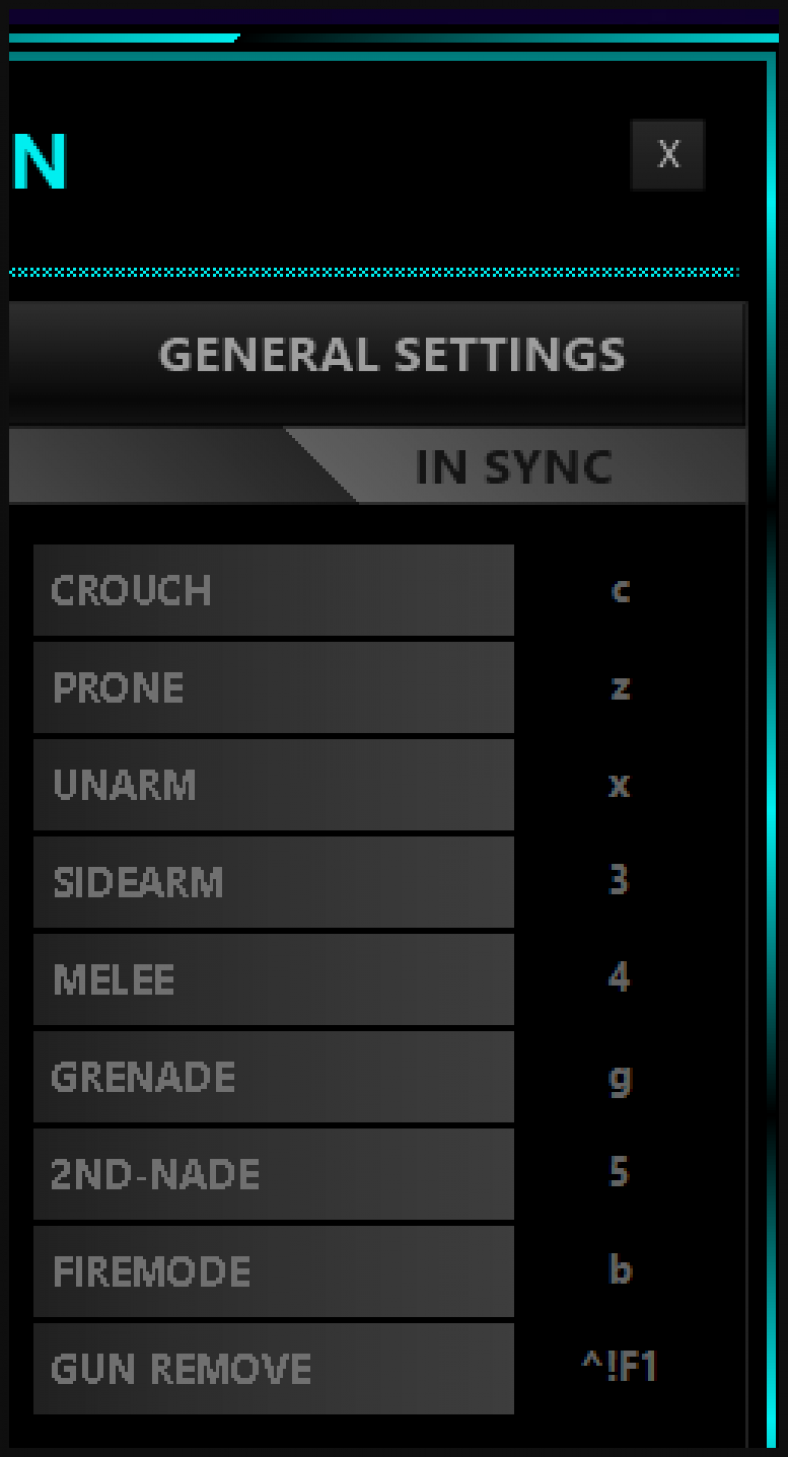Select the GUN REMOVE keybind button
Screen dimensions: 788x1457
click(x=273, y=1369)
